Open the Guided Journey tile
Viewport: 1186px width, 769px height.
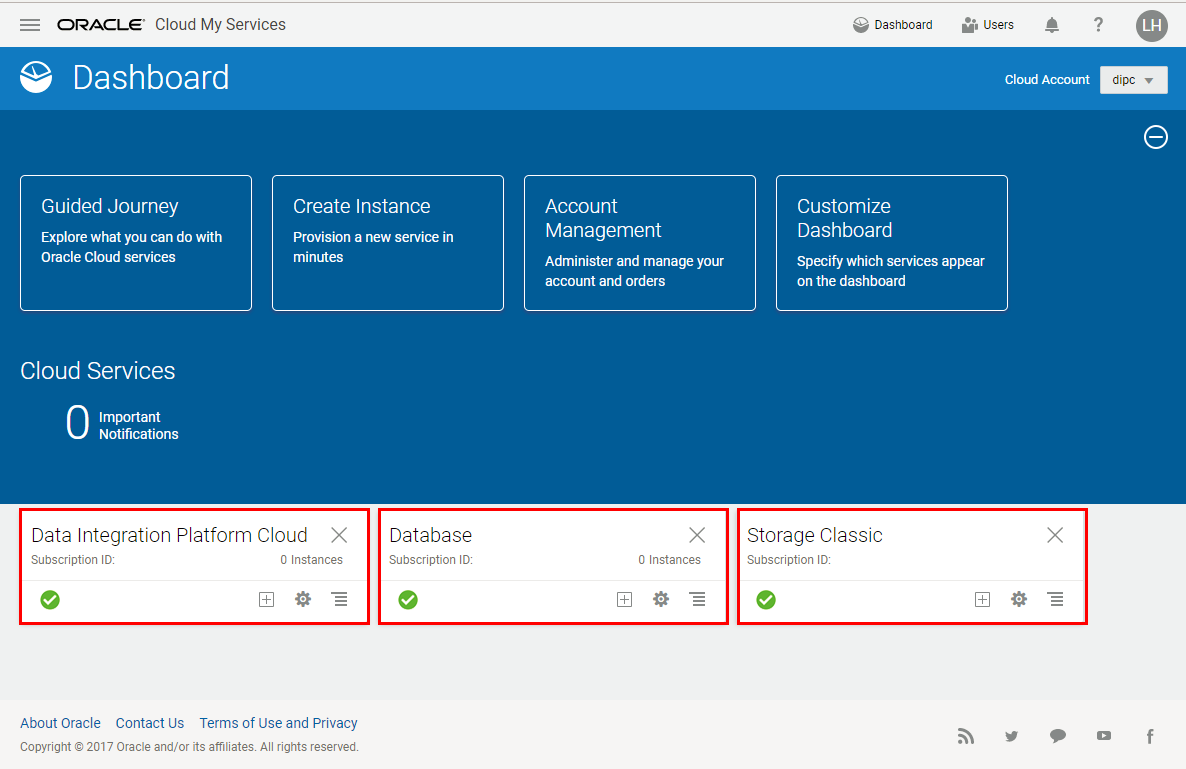coord(136,243)
